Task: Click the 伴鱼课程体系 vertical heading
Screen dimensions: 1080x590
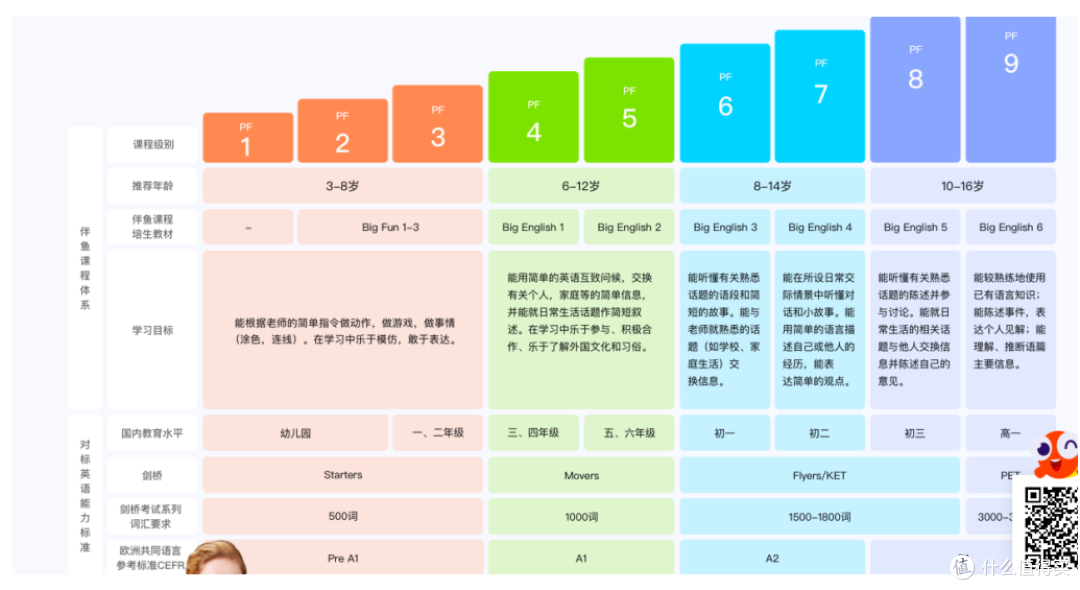Action: tap(85, 268)
